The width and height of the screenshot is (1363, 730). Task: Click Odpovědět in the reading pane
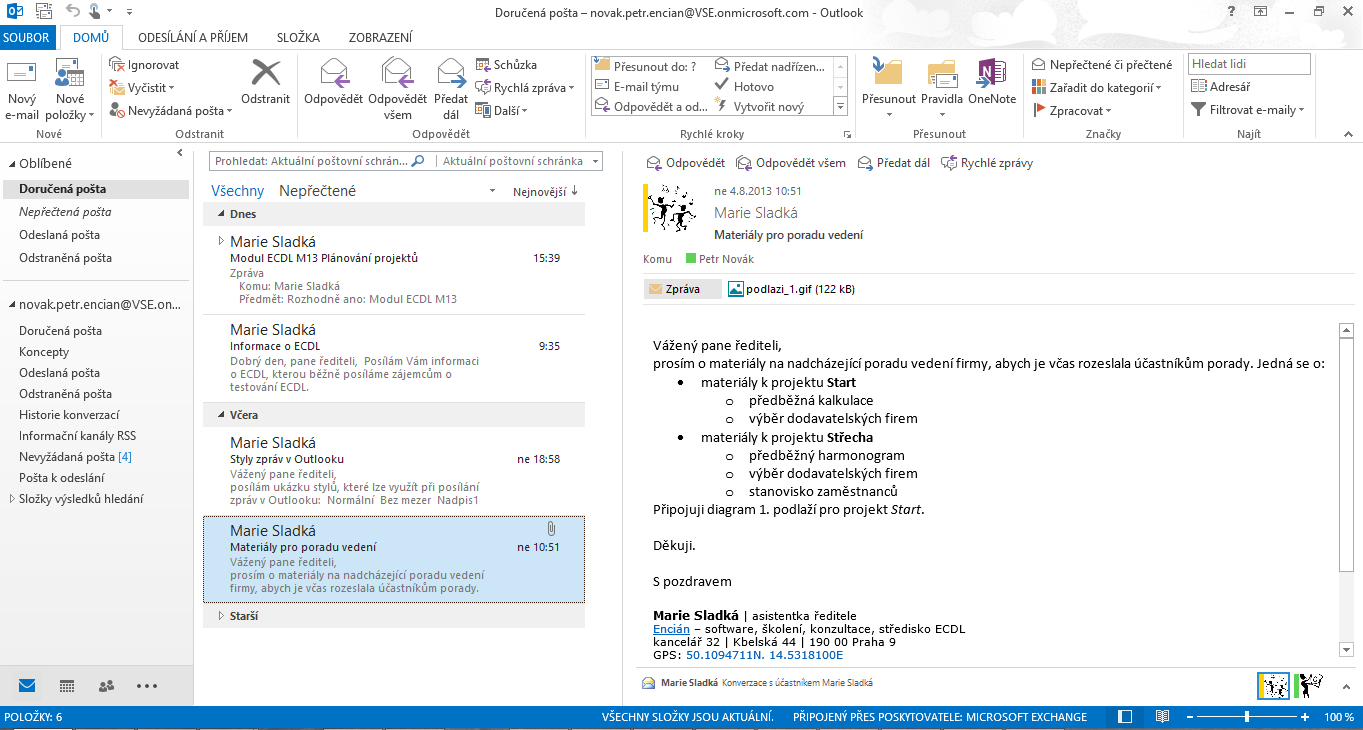coord(686,163)
